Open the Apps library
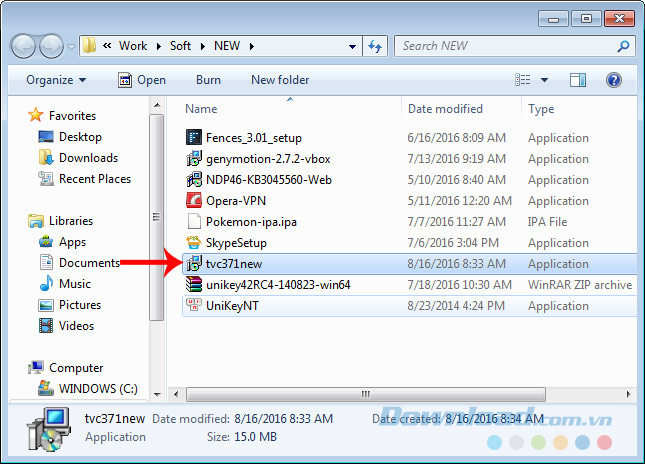This screenshot has height=464, width=645. point(72,242)
